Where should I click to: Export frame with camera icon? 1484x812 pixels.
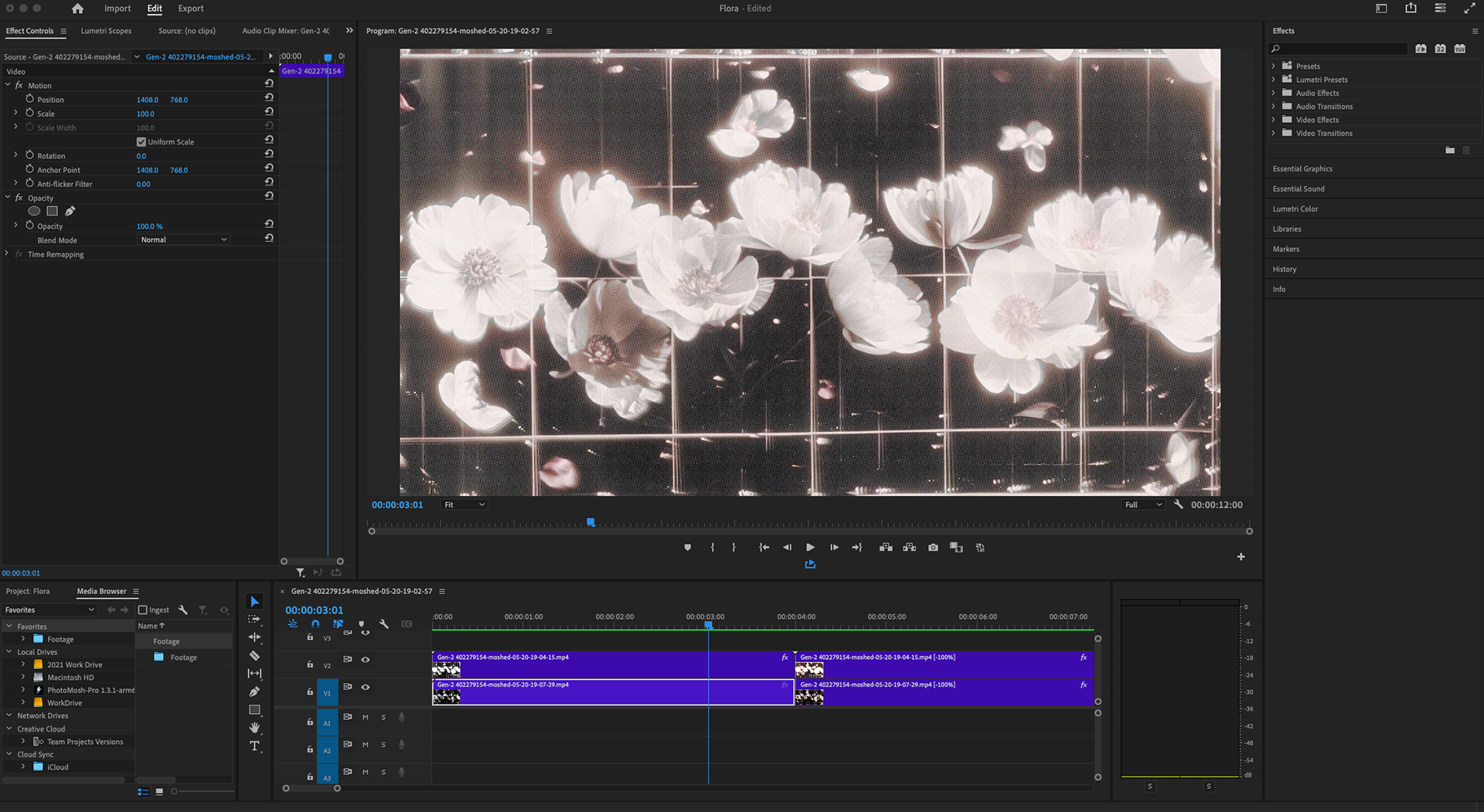933,547
